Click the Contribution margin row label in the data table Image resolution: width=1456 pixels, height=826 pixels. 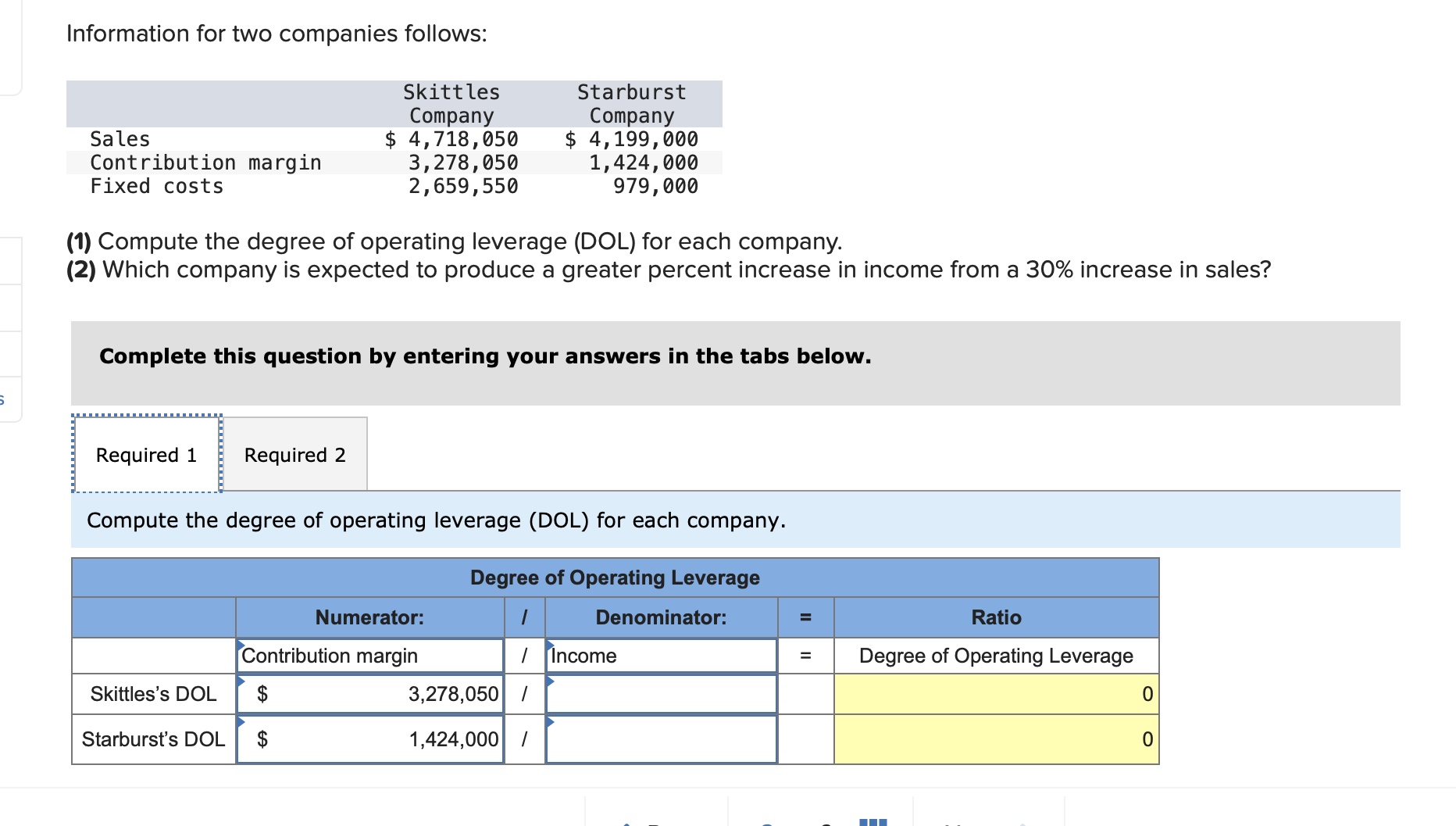[205, 163]
